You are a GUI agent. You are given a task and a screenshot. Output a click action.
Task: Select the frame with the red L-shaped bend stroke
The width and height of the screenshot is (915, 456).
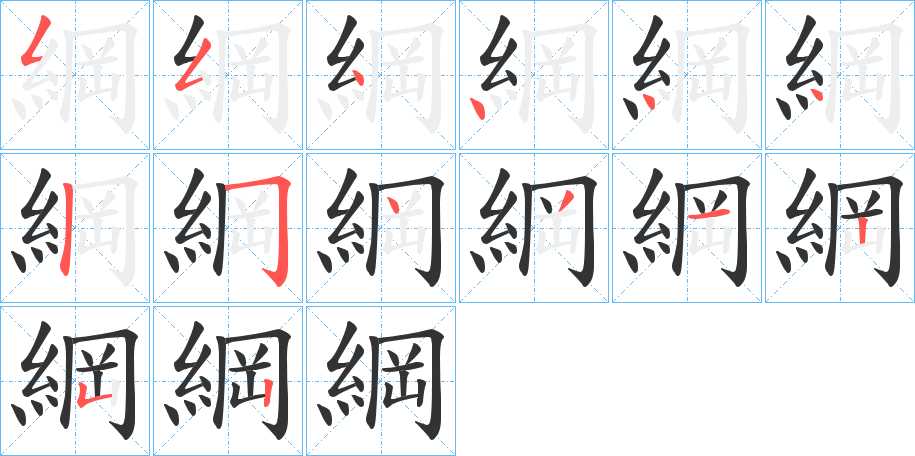75,381
